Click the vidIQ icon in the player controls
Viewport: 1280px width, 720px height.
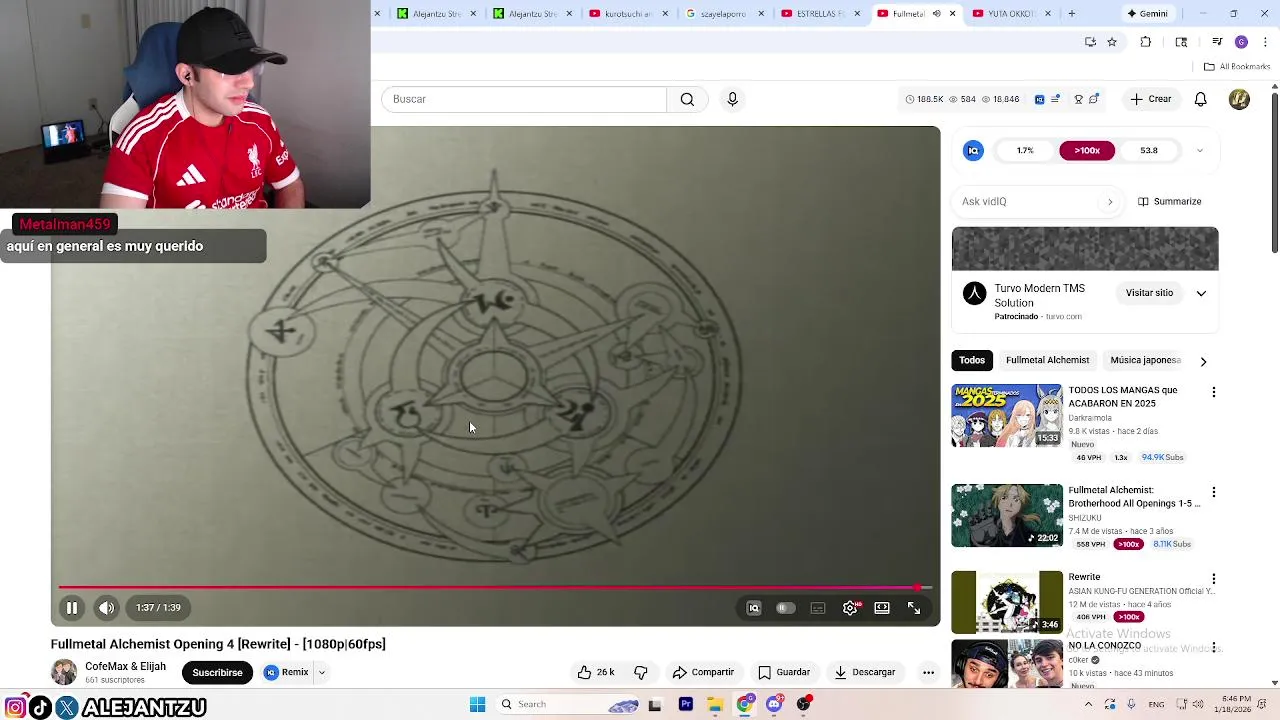click(754, 608)
